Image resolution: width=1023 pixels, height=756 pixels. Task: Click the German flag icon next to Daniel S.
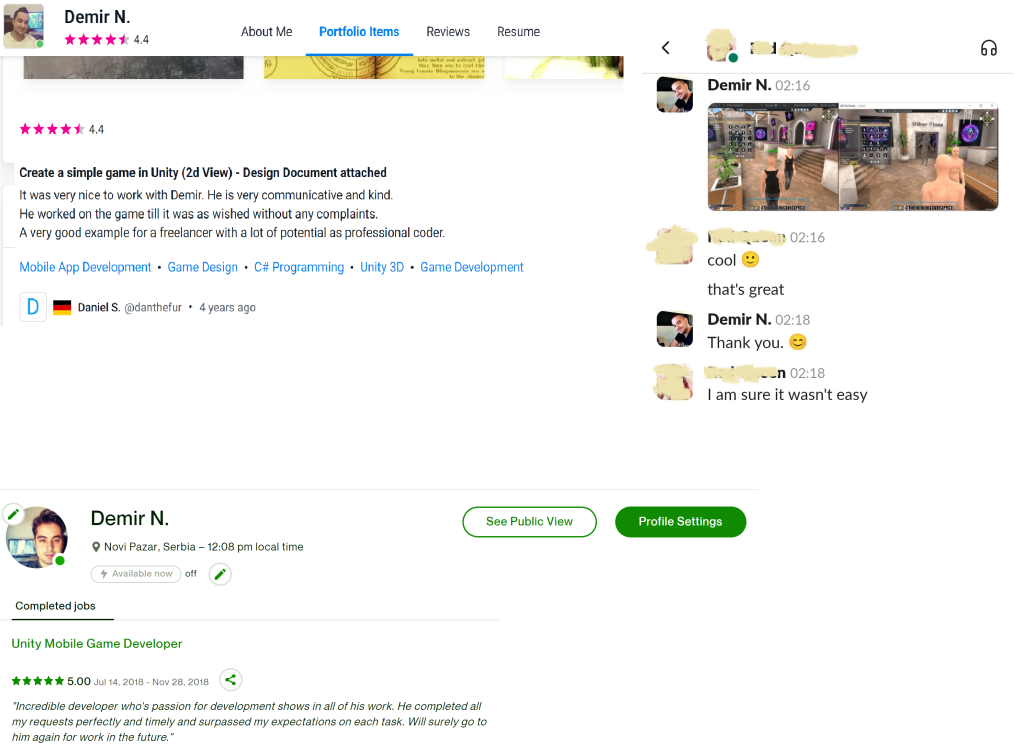point(62,307)
